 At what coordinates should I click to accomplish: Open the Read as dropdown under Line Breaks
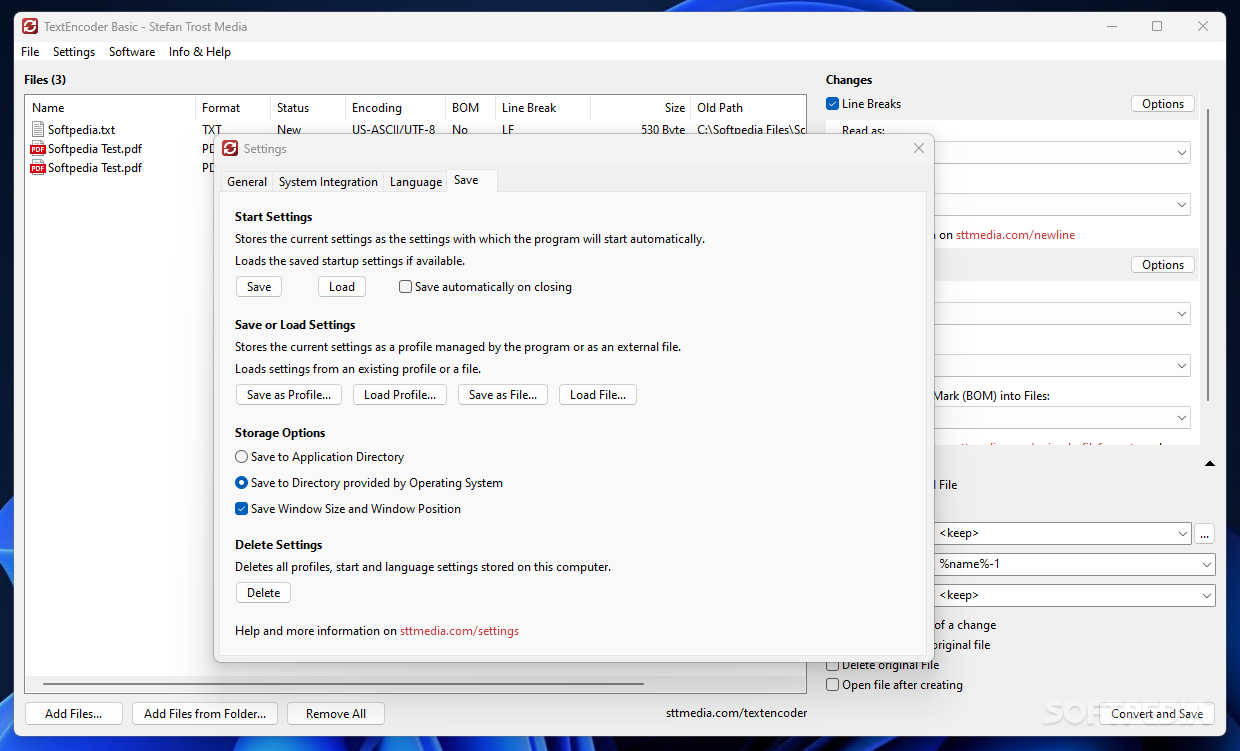1182,153
